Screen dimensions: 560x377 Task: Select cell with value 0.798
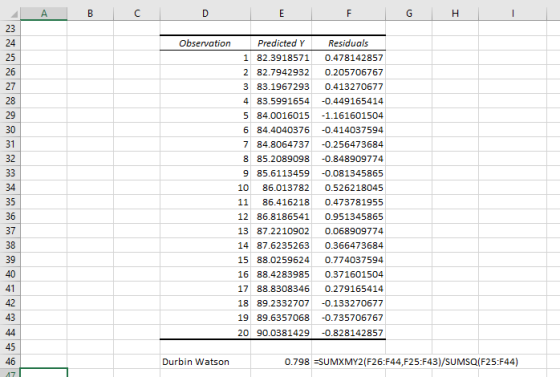coord(281,362)
